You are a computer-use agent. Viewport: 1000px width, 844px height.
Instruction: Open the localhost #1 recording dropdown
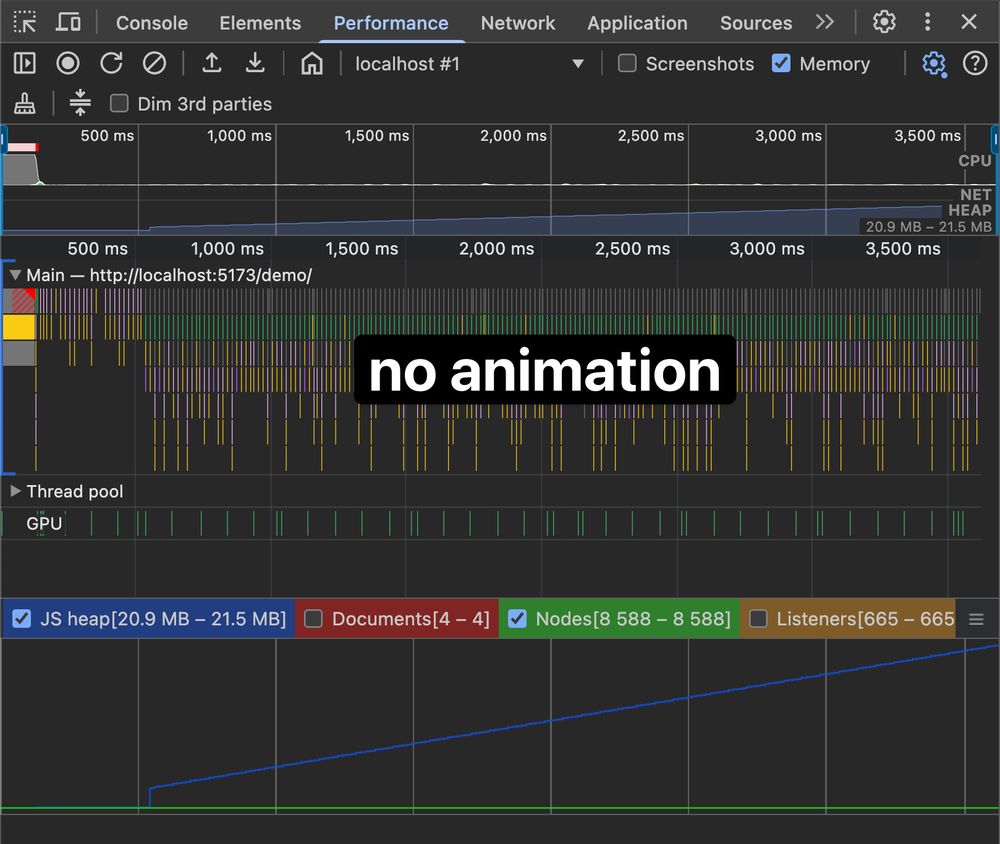click(469, 64)
